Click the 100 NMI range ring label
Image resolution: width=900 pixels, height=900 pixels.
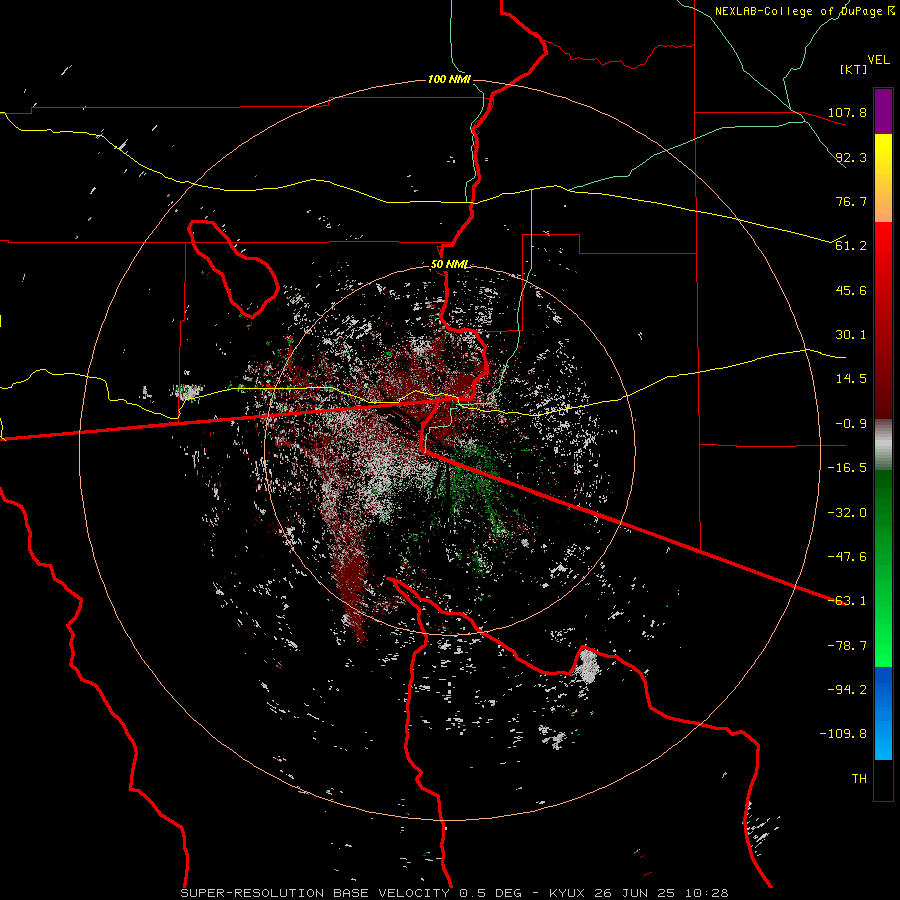tap(449, 79)
